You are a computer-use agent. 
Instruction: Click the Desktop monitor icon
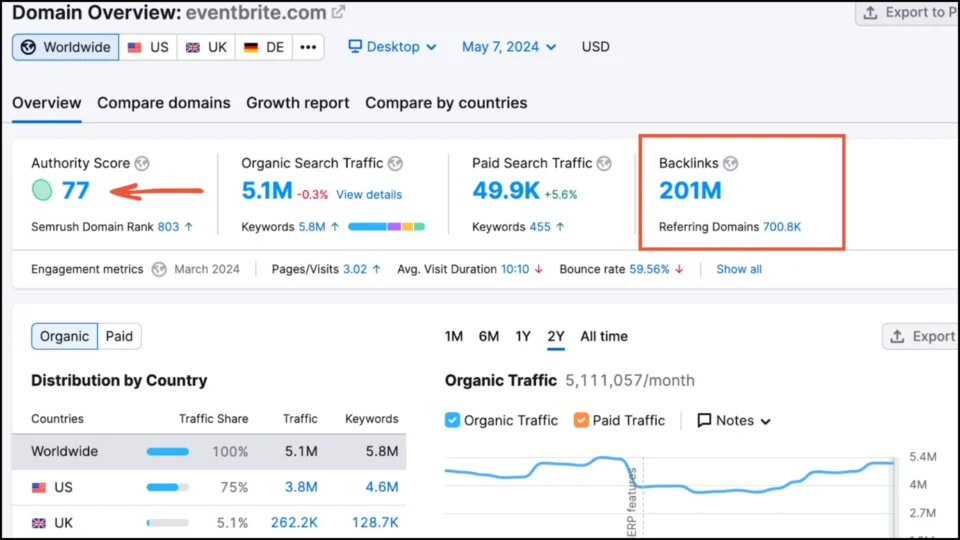pyautogui.click(x=355, y=47)
